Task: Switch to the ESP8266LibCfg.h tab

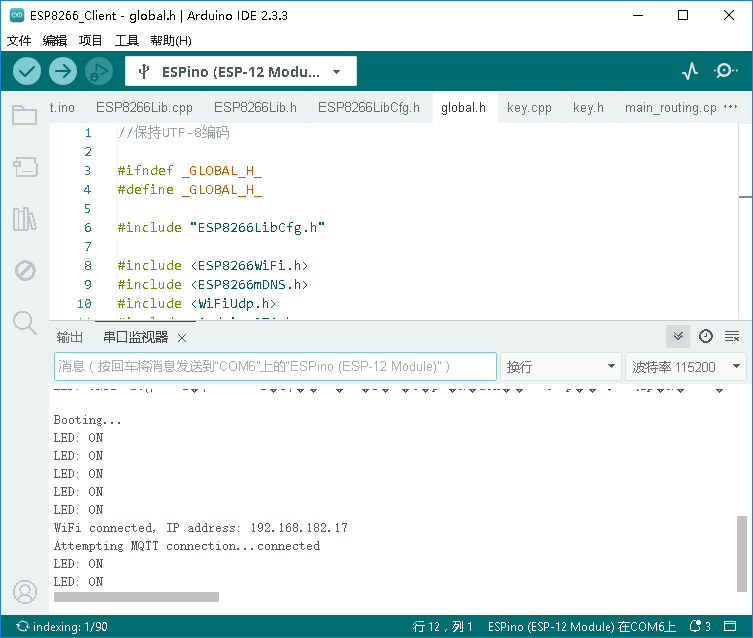Action: pyautogui.click(x=369, y=108)
